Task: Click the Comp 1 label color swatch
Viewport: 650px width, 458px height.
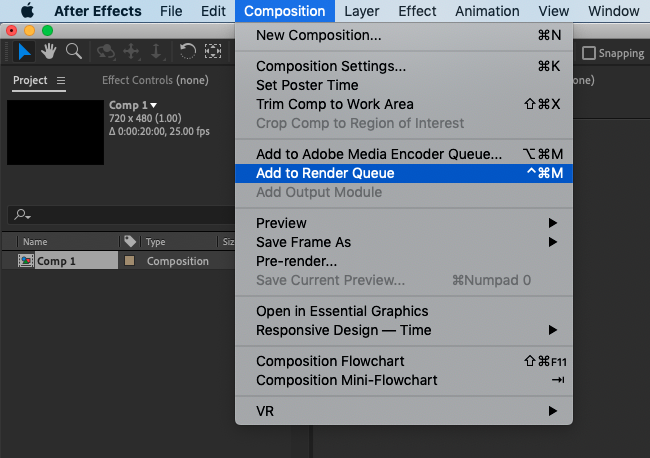Action: [x=129, y=261]
